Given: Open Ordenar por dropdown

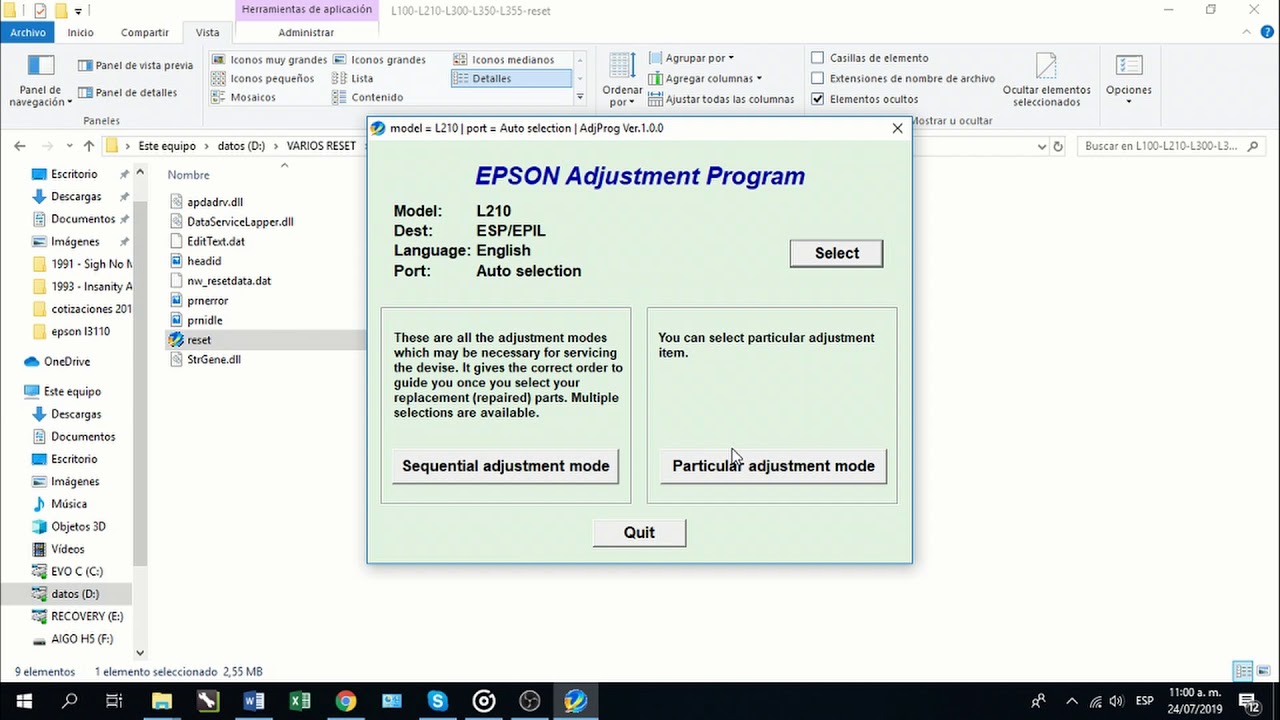Looking at the screenshot, I should pyautogui.click(x=622, y=80).
